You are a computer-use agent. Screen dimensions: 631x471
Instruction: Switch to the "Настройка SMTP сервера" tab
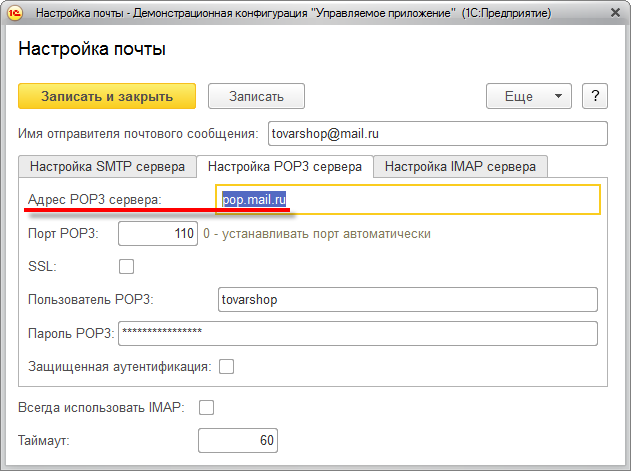(107, 166)
